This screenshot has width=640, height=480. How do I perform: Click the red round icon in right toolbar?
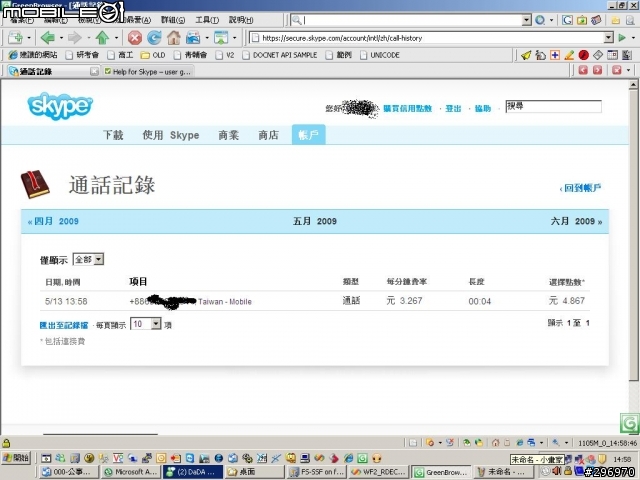pyautogui.click(x=584, y=55)
